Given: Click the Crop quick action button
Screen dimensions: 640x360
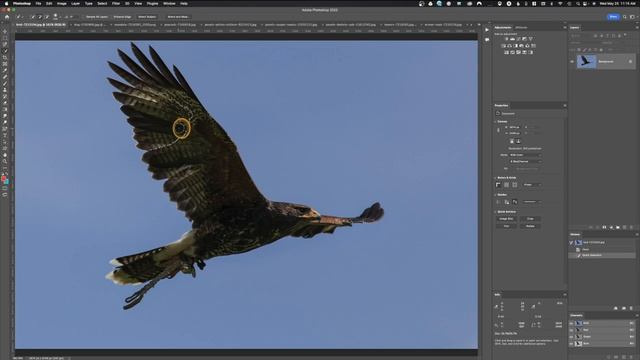Looking at the screenshot, I should (530, 219).
